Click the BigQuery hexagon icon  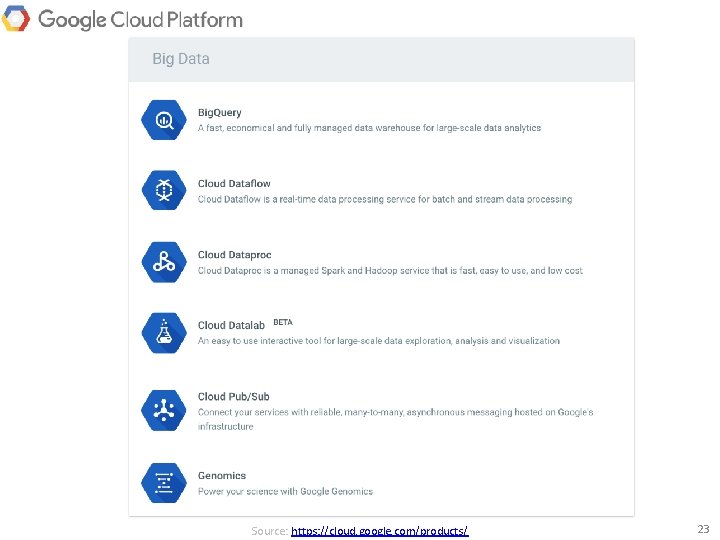(164, 120)
